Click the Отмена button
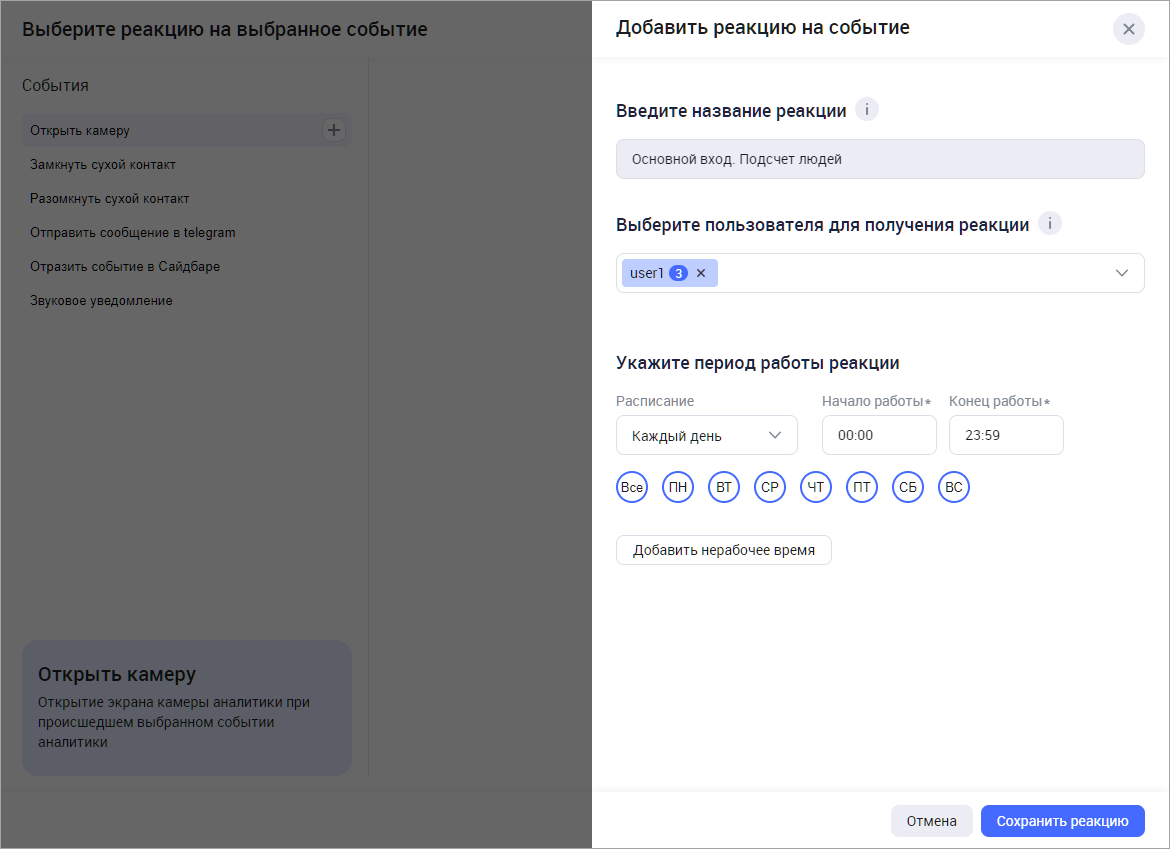Image resolution: width=1170 pixels, height=849 pixels. (x=931, y=821)
